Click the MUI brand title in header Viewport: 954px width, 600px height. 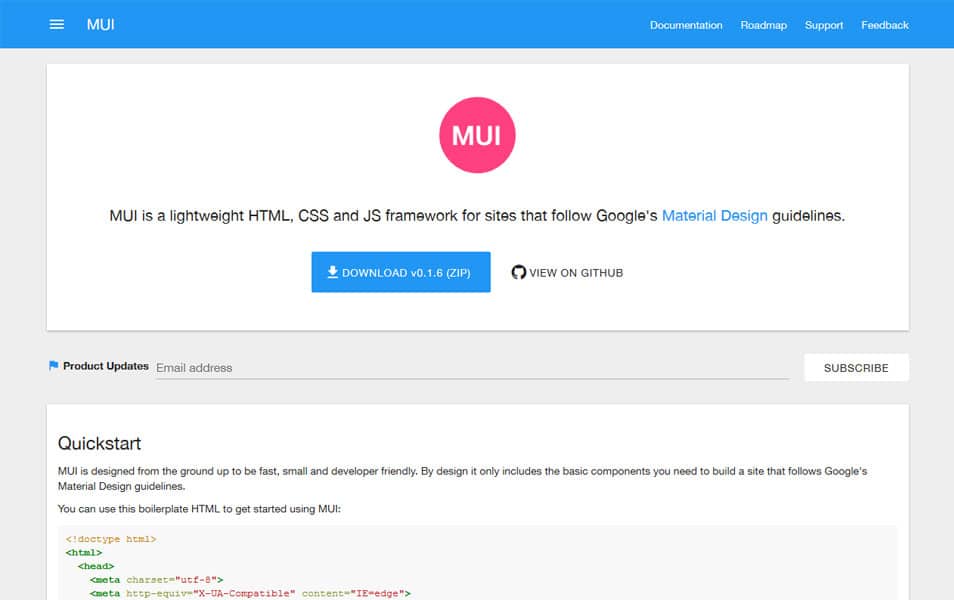click(100, 24)
